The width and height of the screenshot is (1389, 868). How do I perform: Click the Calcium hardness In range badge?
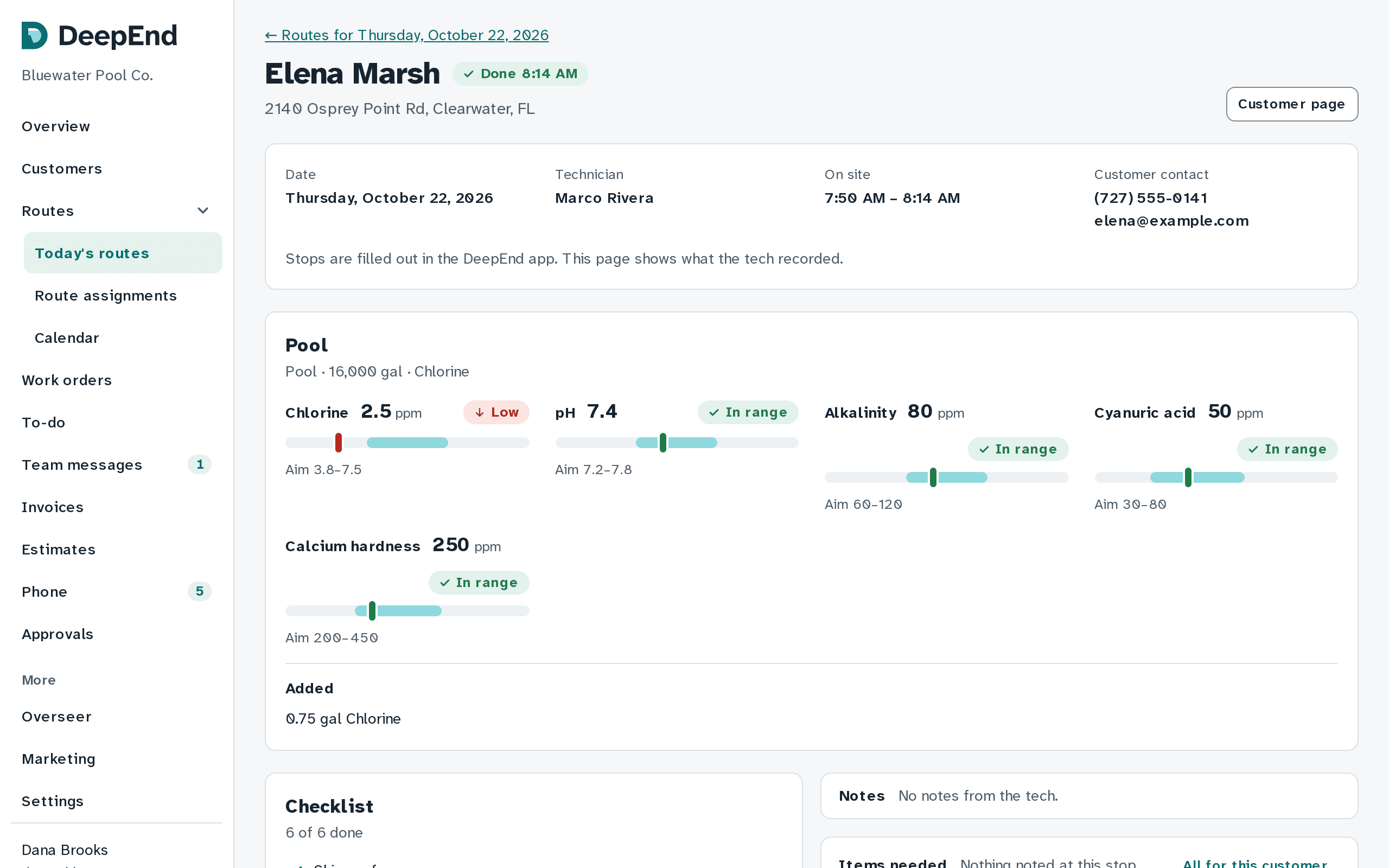tap(479, 583)
